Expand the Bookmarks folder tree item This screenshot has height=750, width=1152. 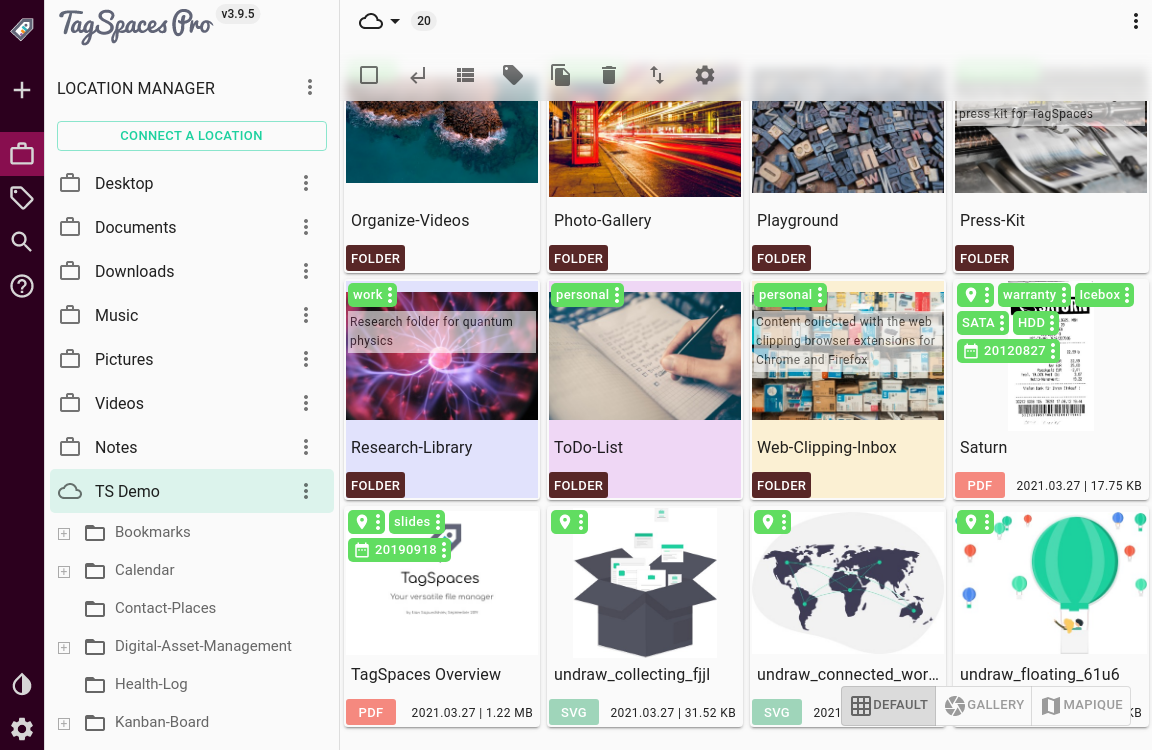tap(63, 533)
